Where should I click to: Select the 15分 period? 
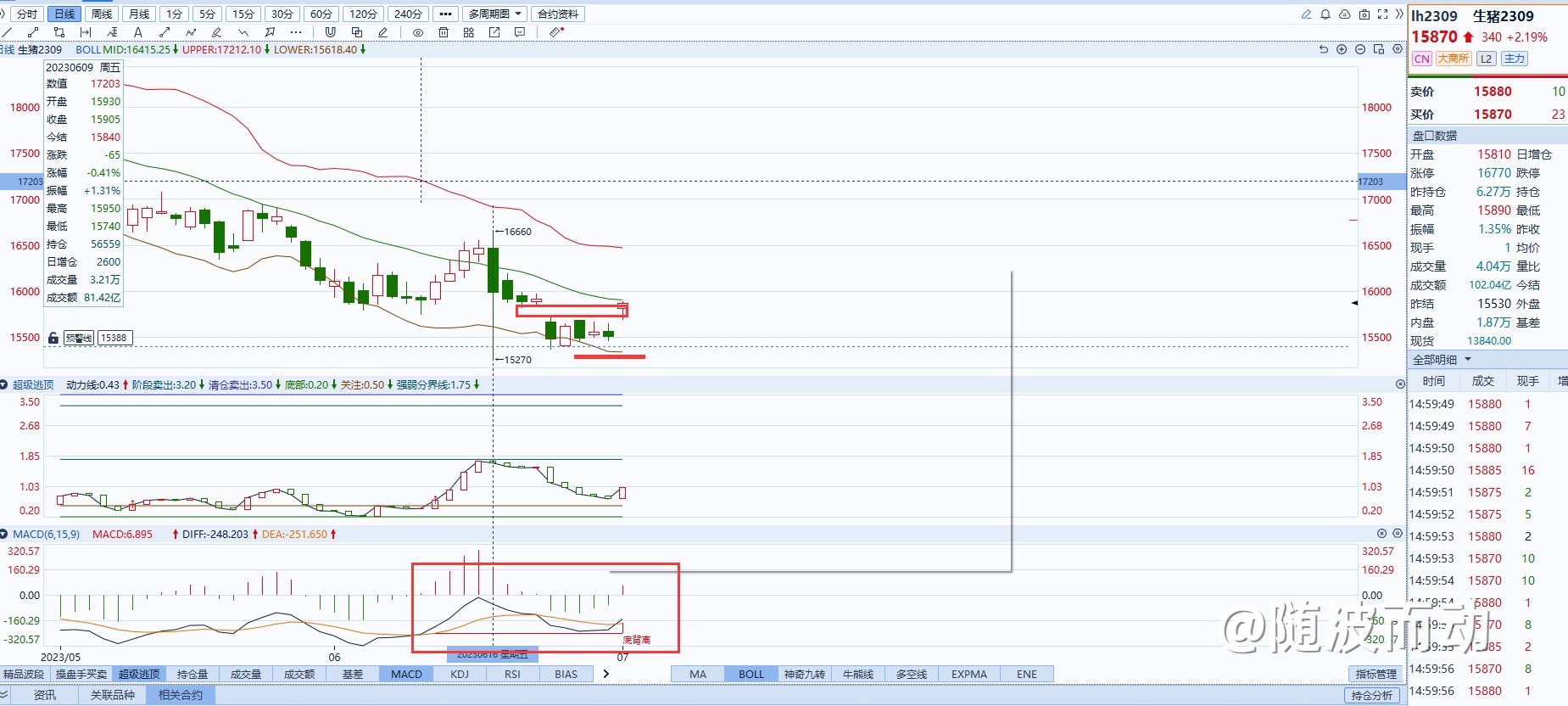click(x=243, y=14)
